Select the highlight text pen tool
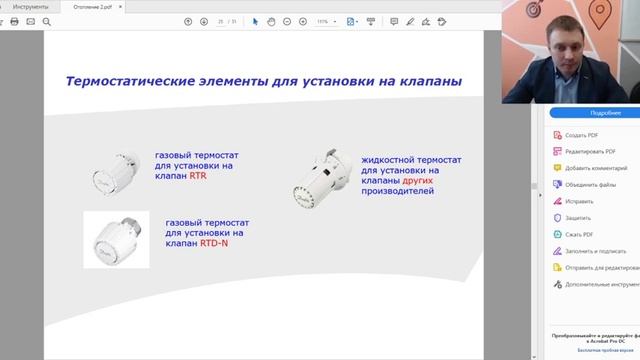Viewport: 640px width, 360px height. point(410,22)
